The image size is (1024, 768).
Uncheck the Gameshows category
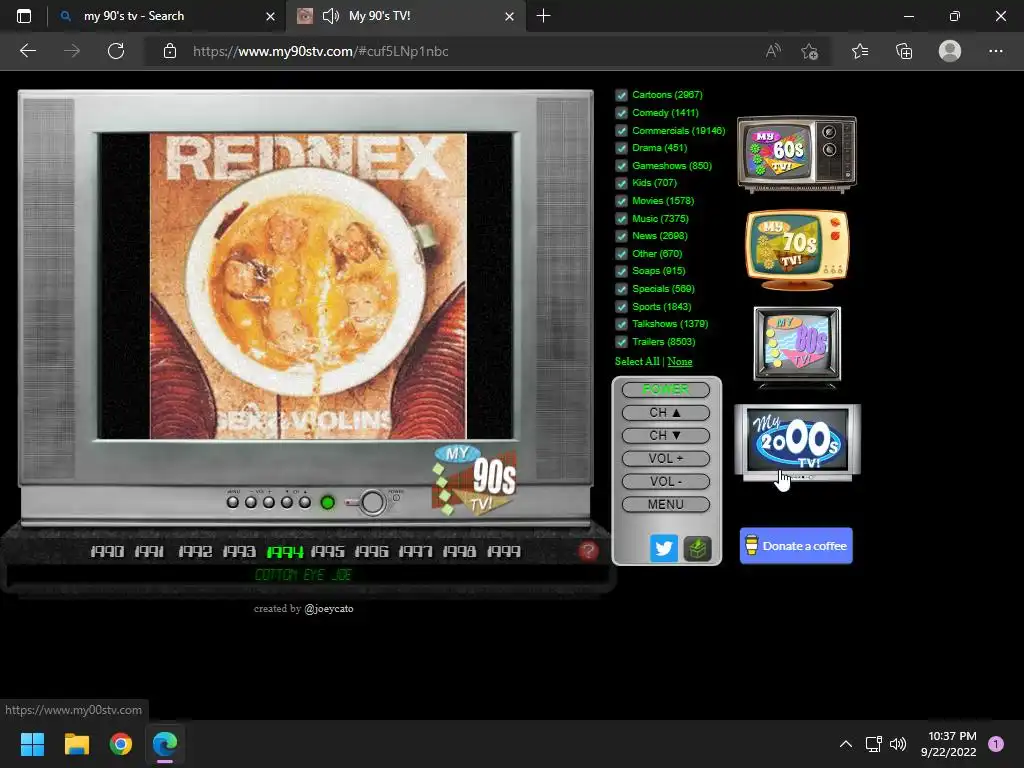[622, 166]
